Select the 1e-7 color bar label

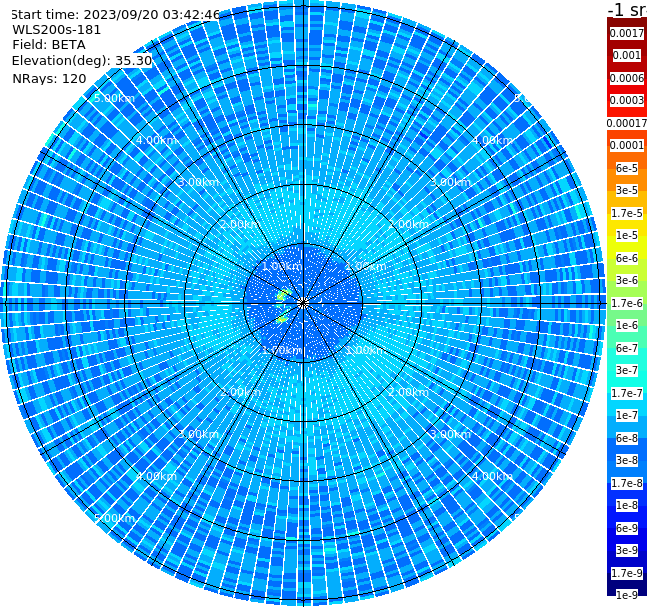click(627, 415)
